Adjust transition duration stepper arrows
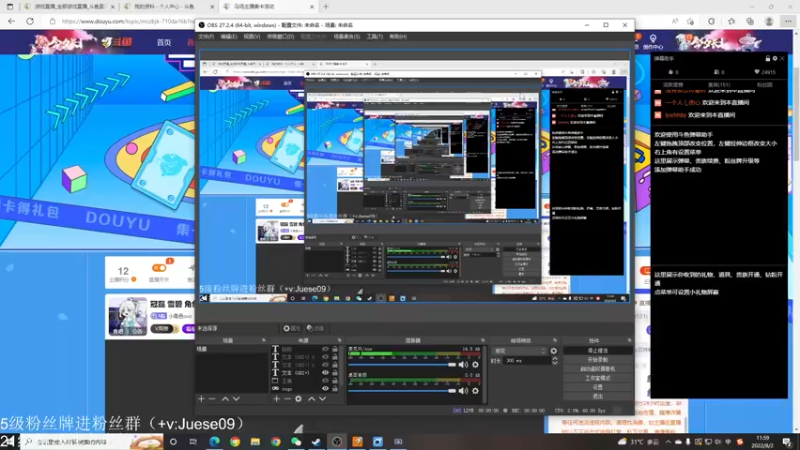 [x=555, y=361]
